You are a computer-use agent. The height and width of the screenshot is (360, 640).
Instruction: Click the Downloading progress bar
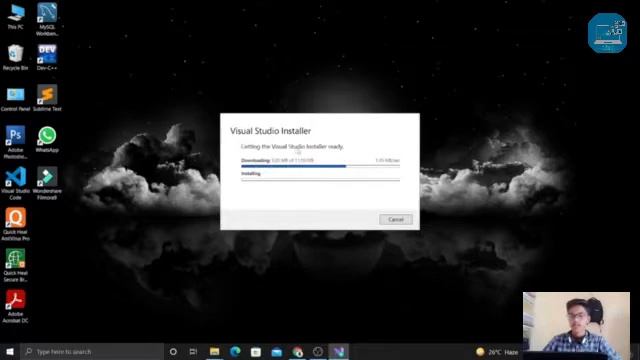pos(320,166)
